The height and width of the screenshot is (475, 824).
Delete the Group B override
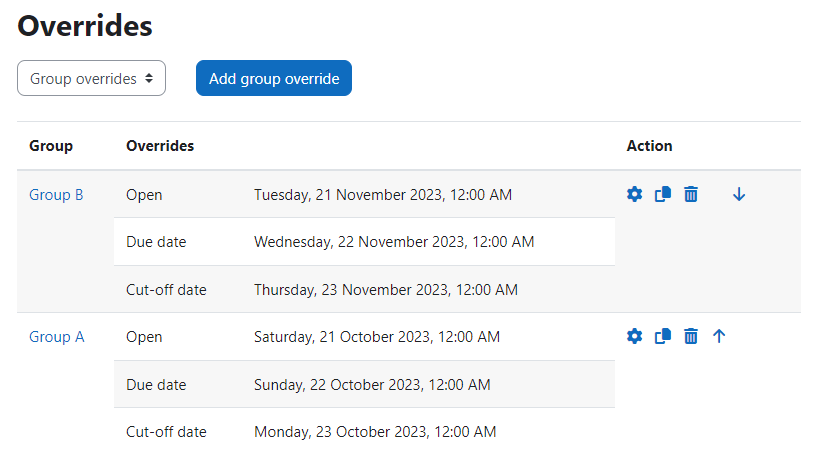point(691,194)
